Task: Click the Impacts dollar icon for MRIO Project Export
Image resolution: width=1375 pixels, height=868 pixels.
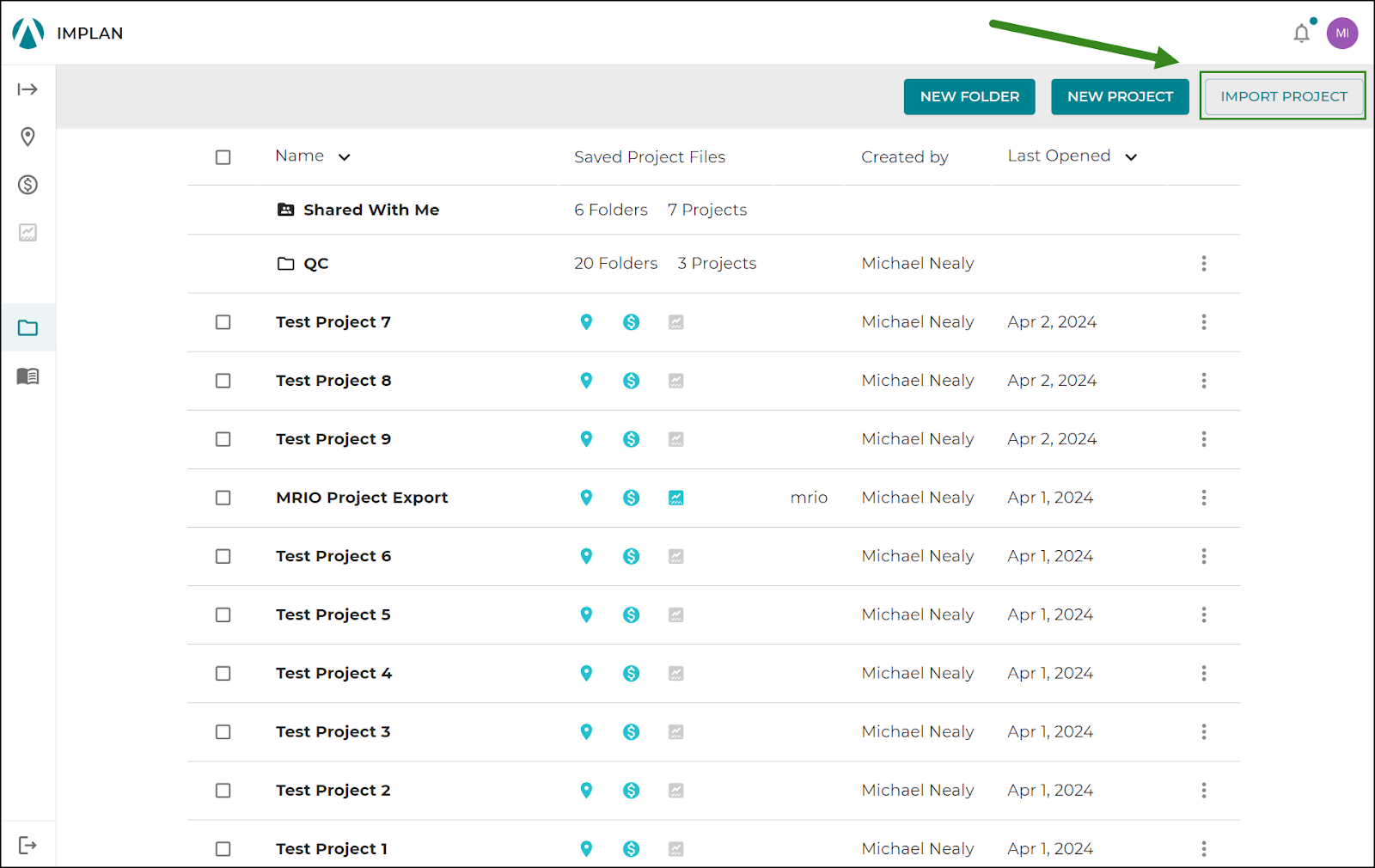Action: click(x=632, y=498)
